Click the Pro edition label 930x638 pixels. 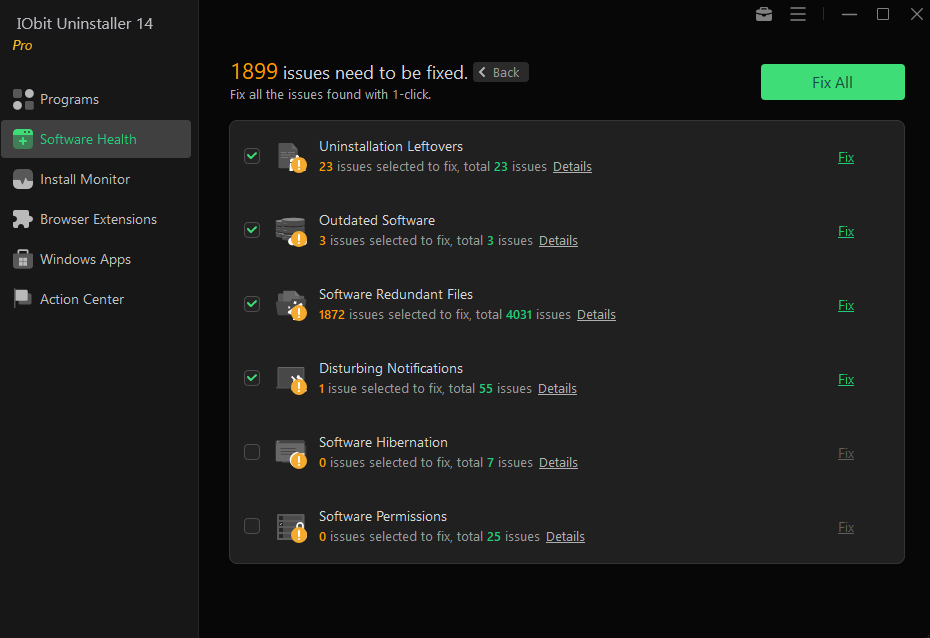(23, 46)
